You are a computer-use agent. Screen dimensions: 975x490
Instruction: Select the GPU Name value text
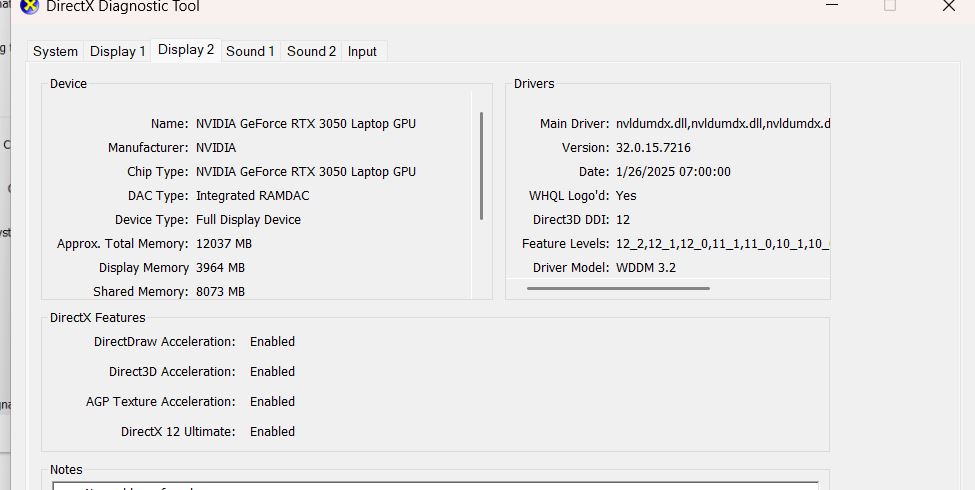(305, 124)
